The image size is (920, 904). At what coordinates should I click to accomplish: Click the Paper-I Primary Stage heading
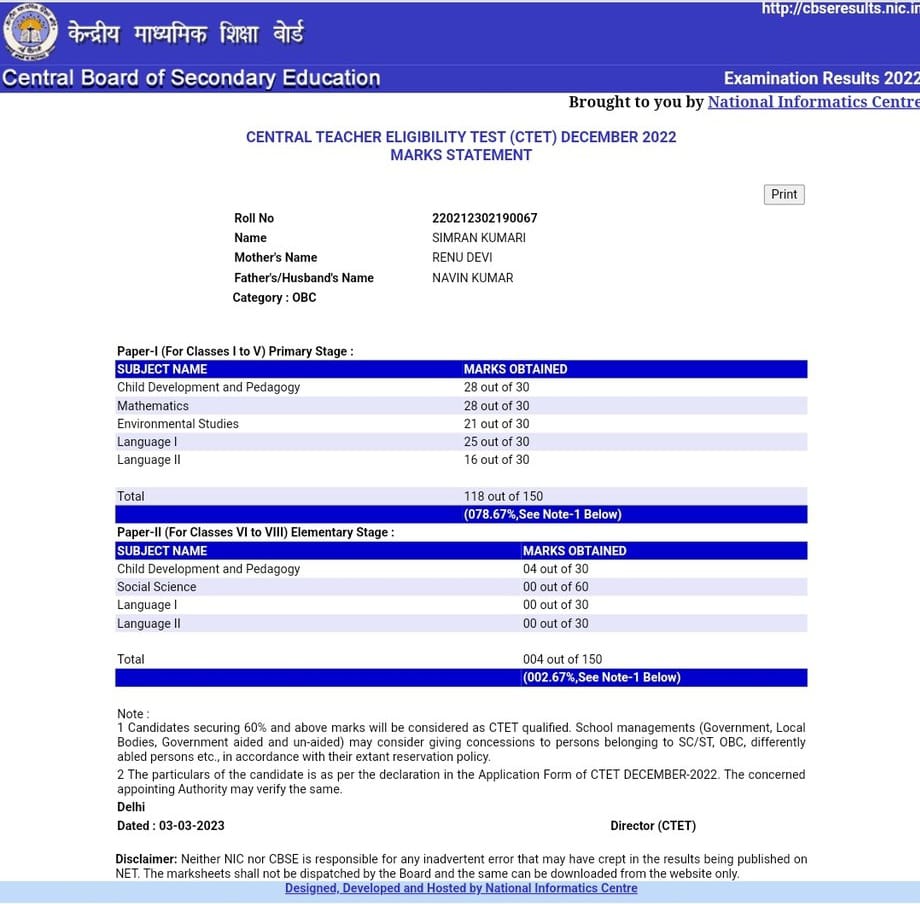pos(235,351)
